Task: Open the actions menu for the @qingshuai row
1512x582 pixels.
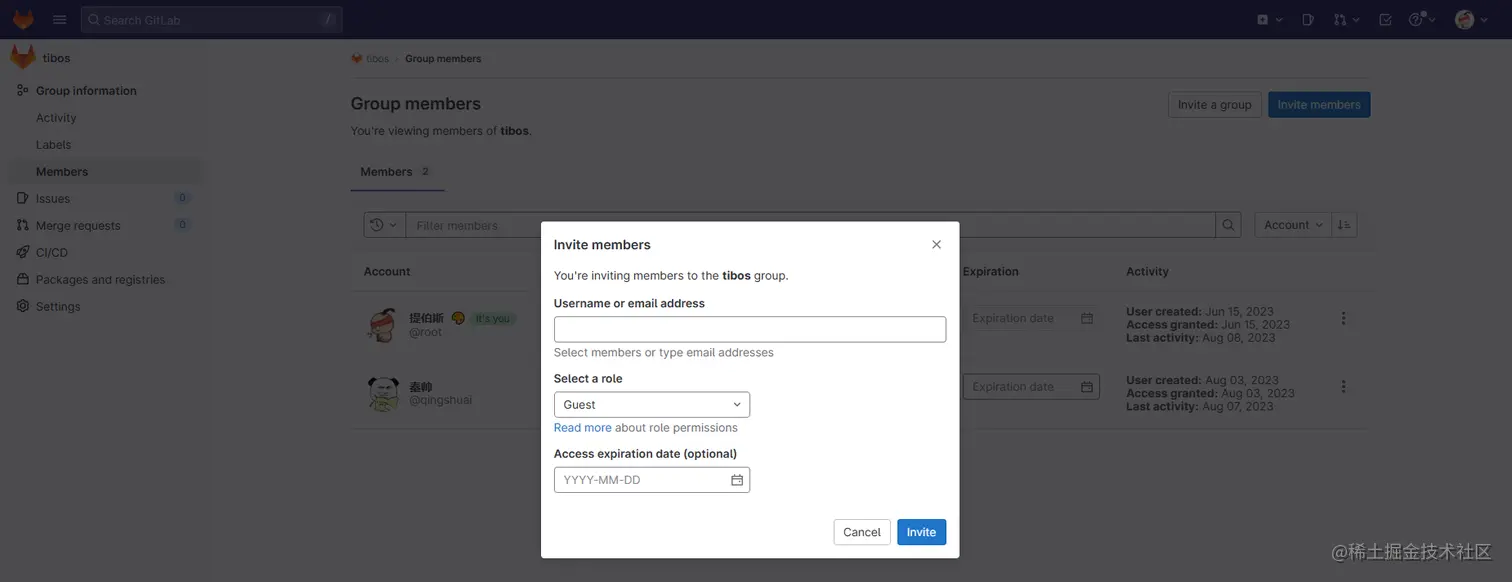Action: pos(1343,386)
